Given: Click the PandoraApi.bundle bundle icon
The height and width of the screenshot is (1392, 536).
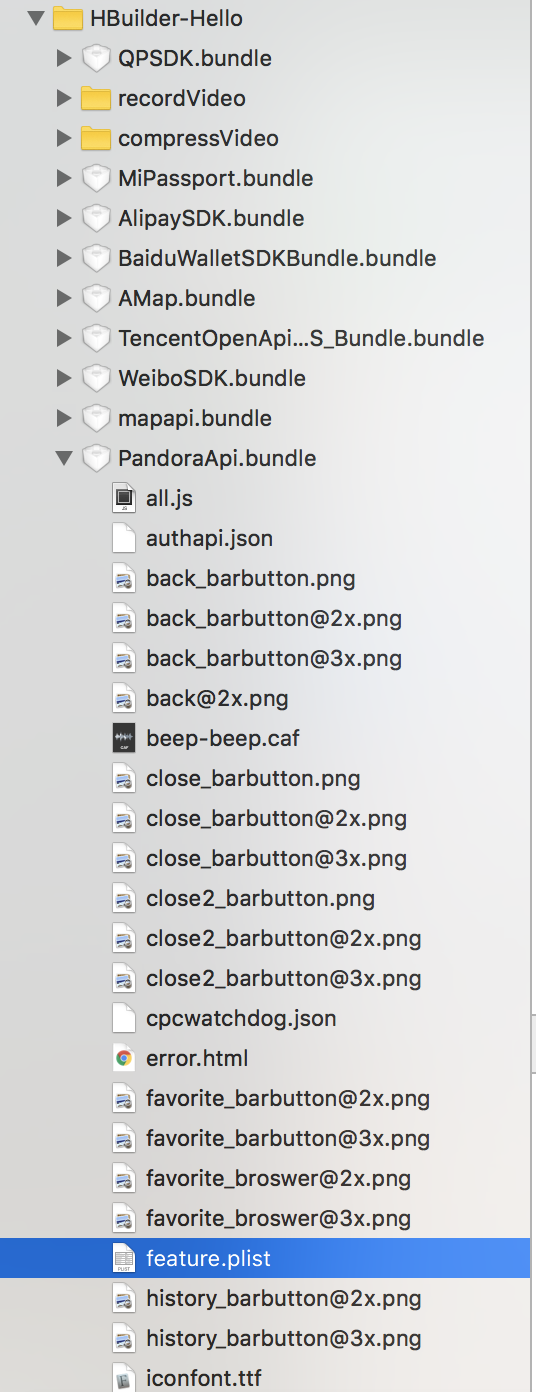Looking at the screenshot, I should click(x=95, y=458).
